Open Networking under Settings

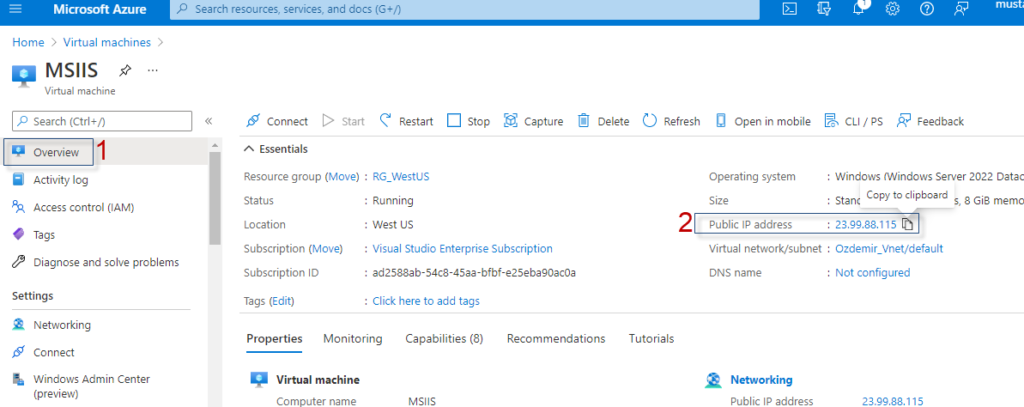pos(62,325)
